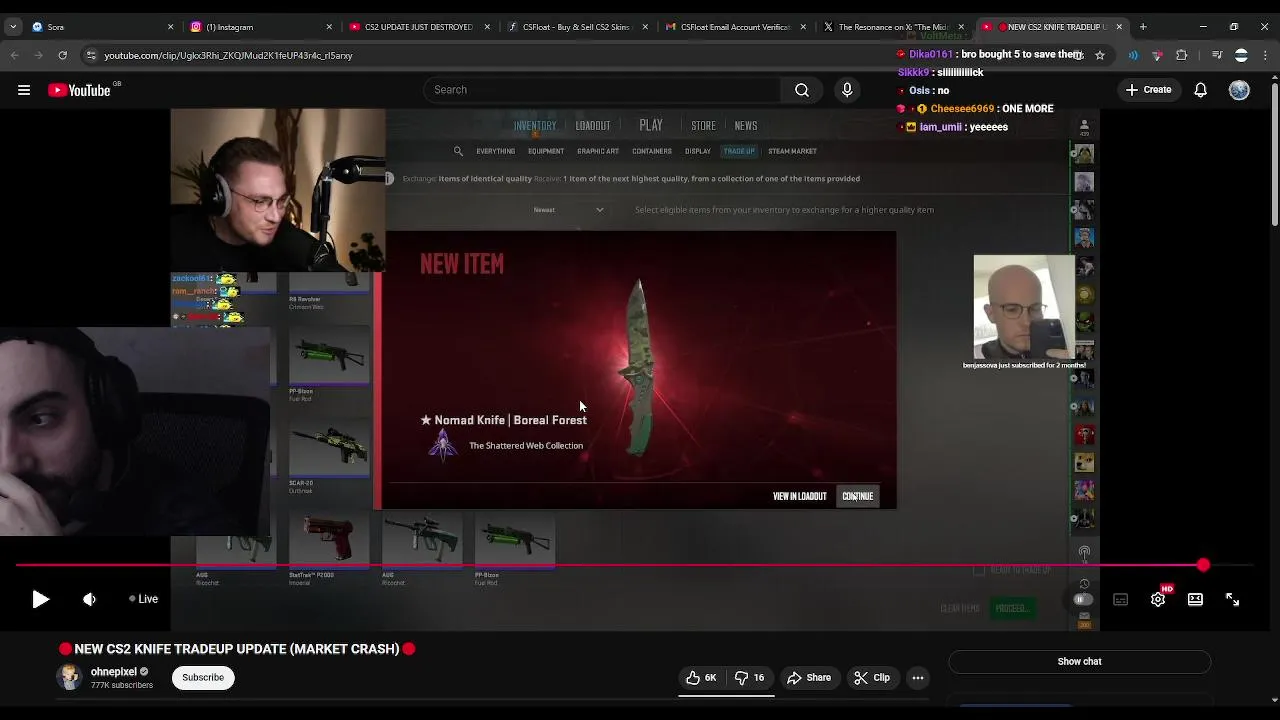Switch to CS2 UPDATE JUST DESTROYED tab
The image size is (1280, 720).
click(419, 27)
